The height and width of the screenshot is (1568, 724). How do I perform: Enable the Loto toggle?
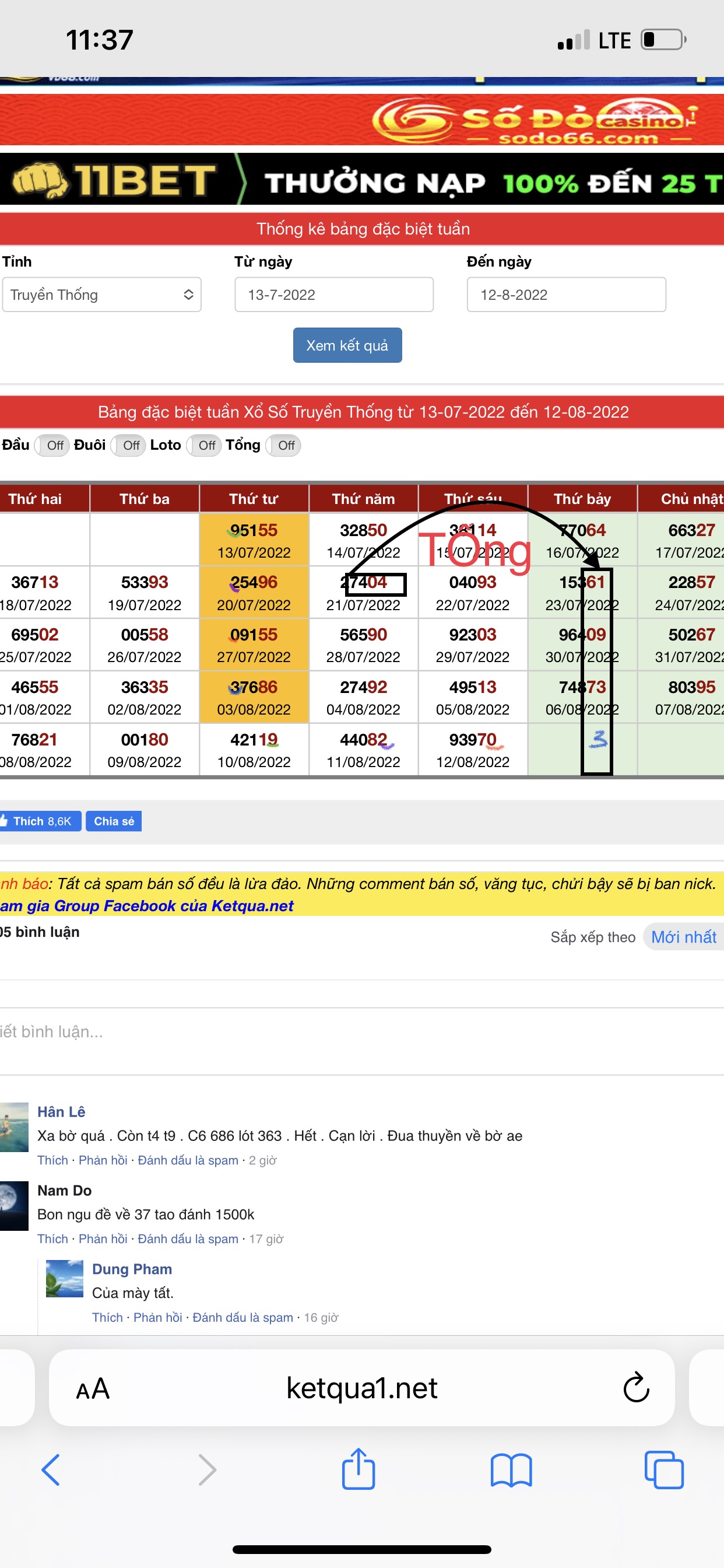pyautogui.click(x=205, y=446)
